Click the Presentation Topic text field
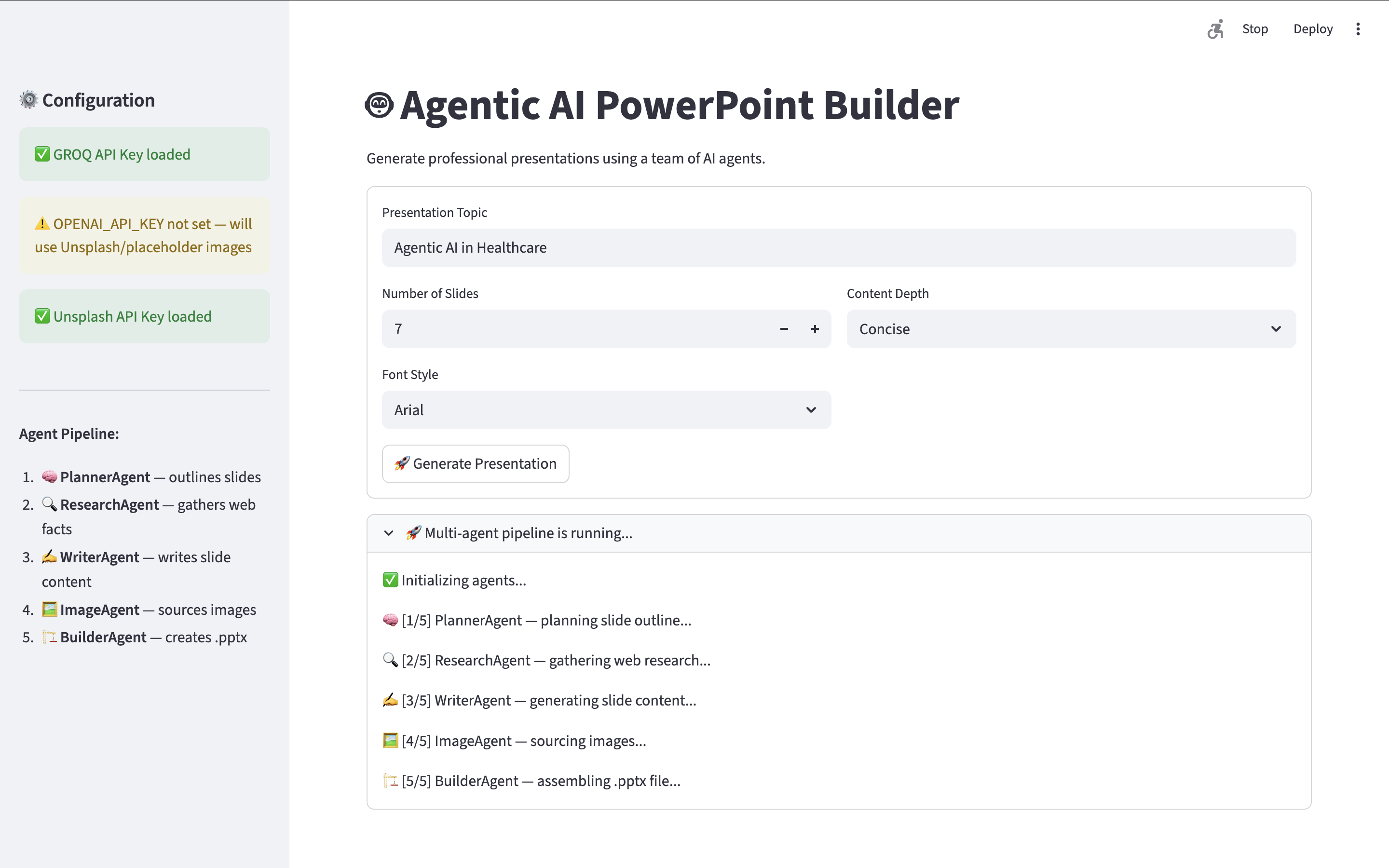The height and width of the screenshot is (868, 1389). (x=838, y=248)
